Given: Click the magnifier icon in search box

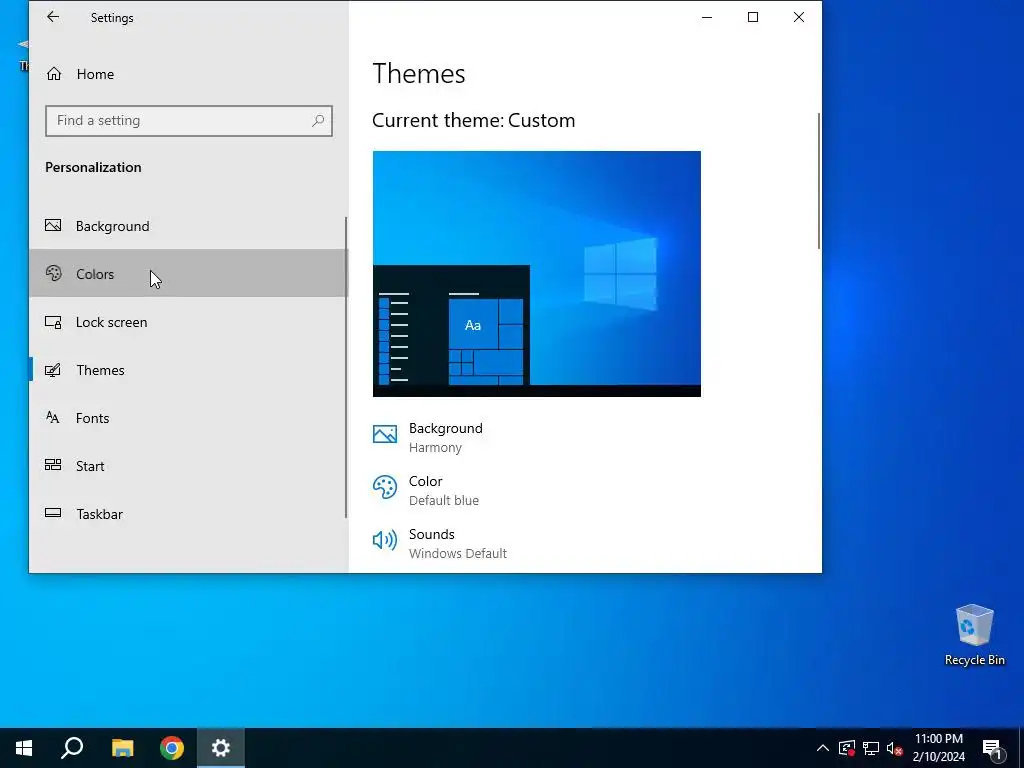Looking at the screenshot, I should (x=318, y=121).
